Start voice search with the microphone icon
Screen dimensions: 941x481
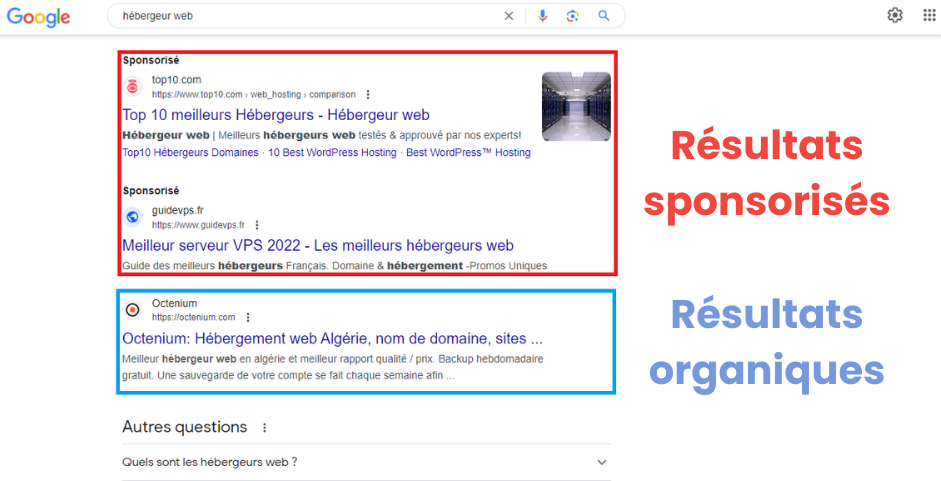(543, 16)
